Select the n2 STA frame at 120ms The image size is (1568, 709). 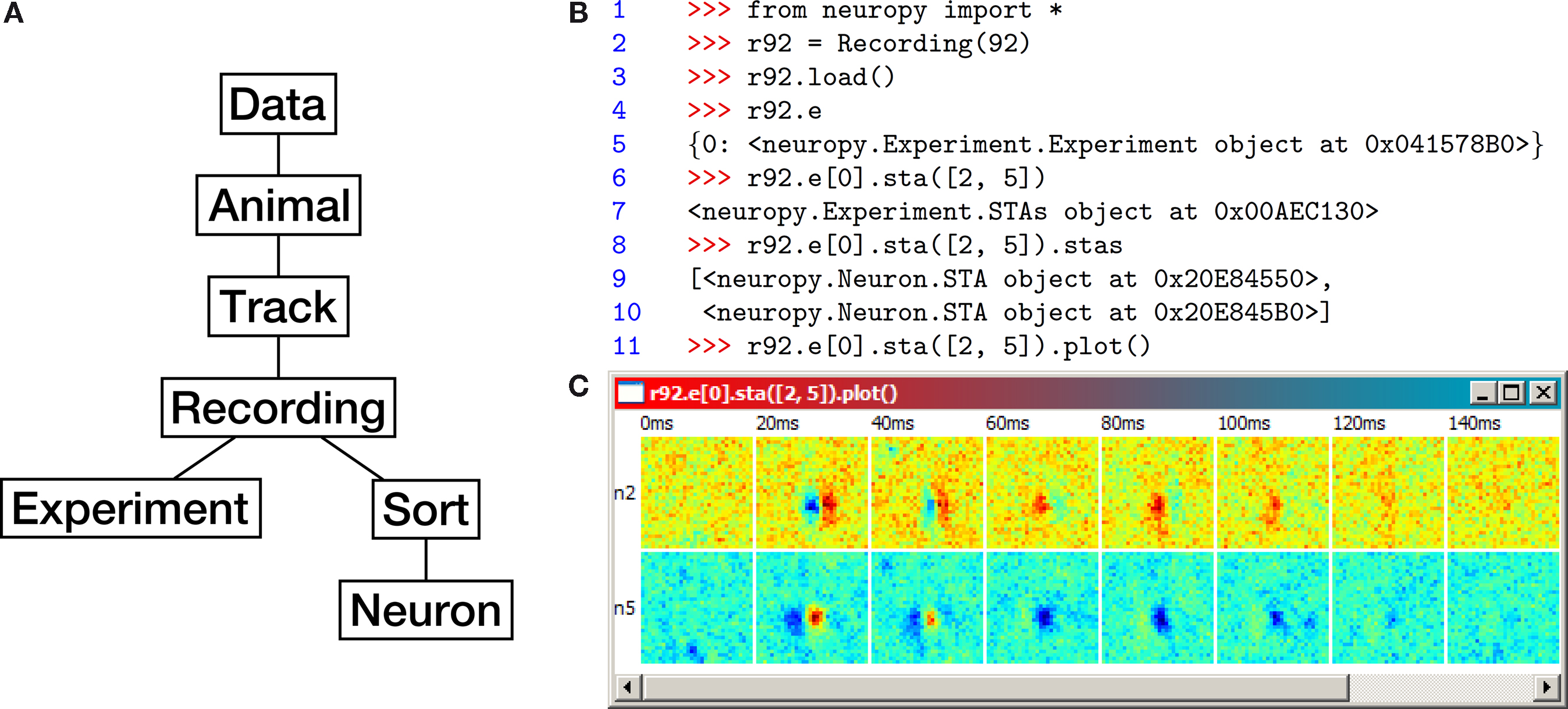tap(1388, 492)
